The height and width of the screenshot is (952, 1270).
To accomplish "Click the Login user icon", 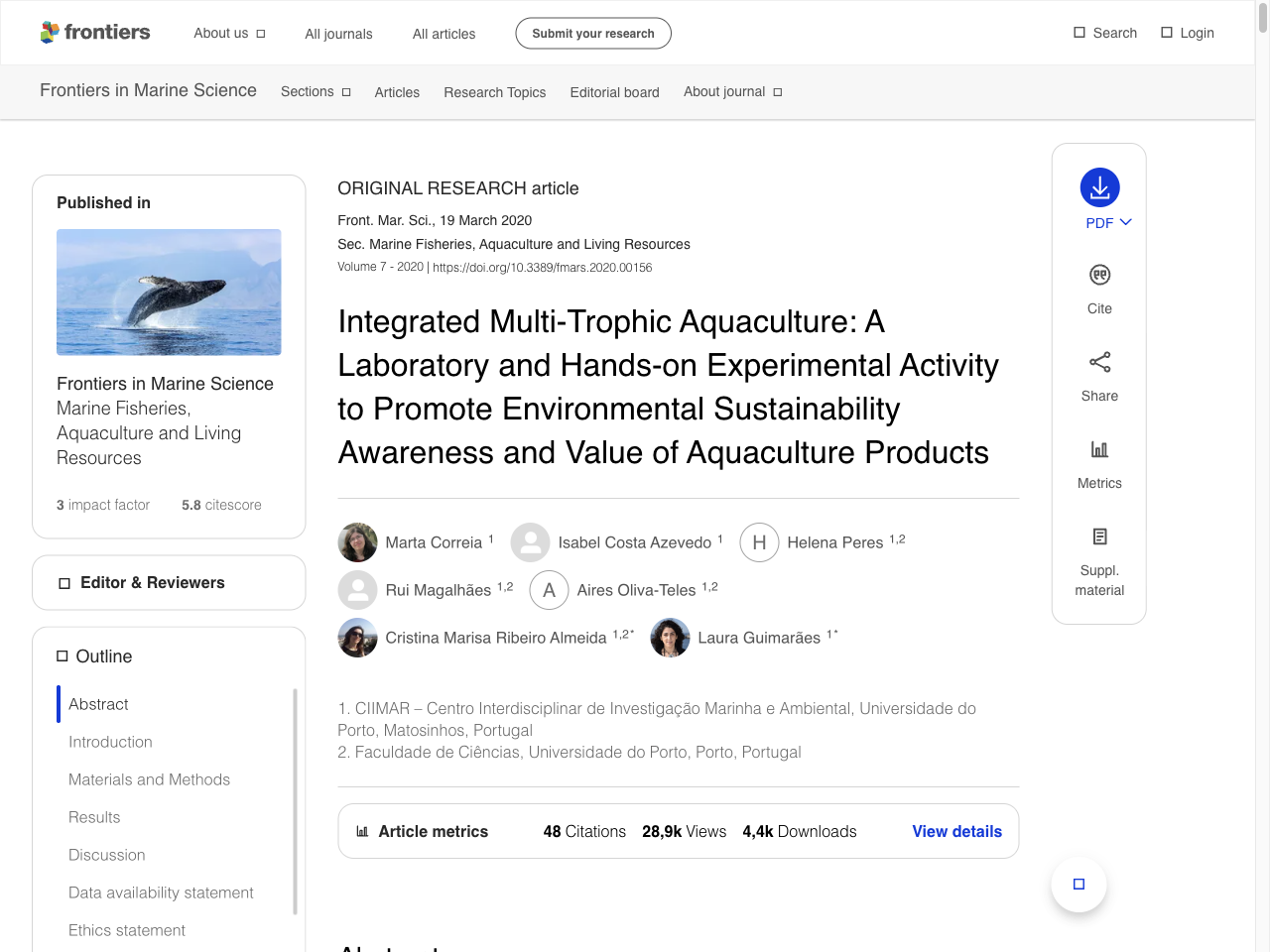I will 1167,33.
